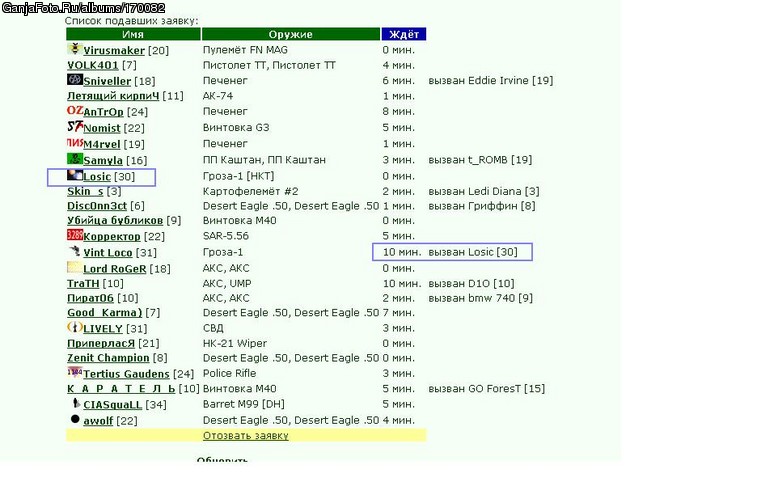Open Zenit Champion player profile
The width and height of the screenshot is (778, 503).
[x=108, y=358]
